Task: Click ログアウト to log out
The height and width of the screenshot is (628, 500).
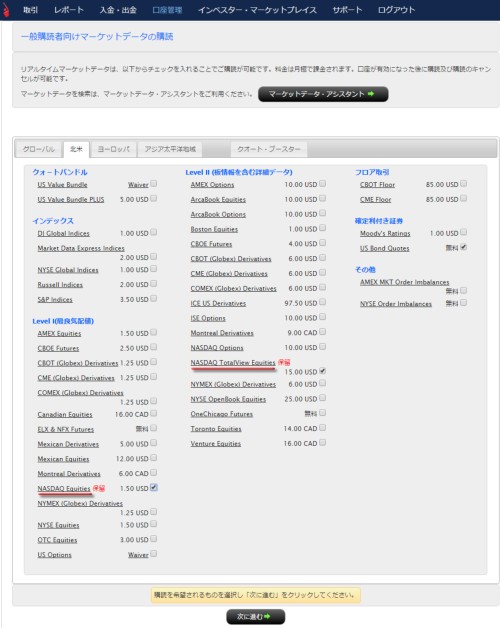Action: pyautogui.click(x=396, y=10)
